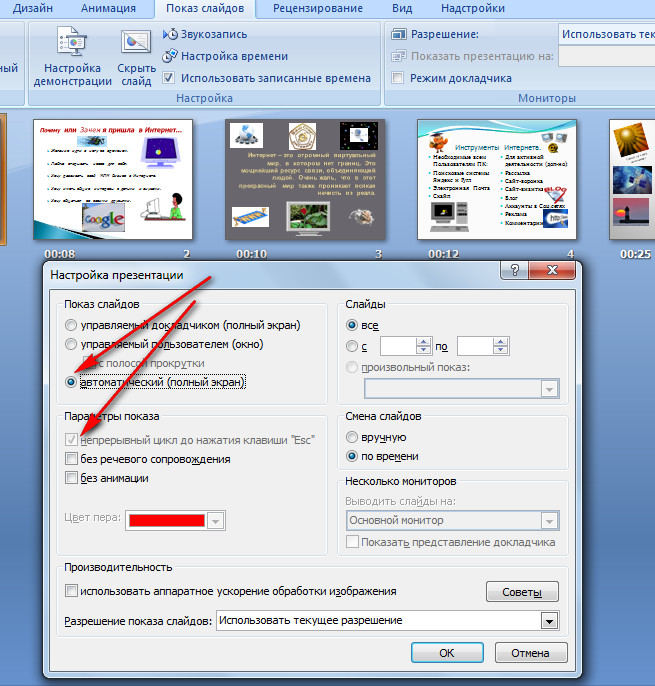Viewport: 655px width, 686px height.
Task: Launch Настройка времени rehearsal timing
Action: pyautogui.click(x=225, y=56)
